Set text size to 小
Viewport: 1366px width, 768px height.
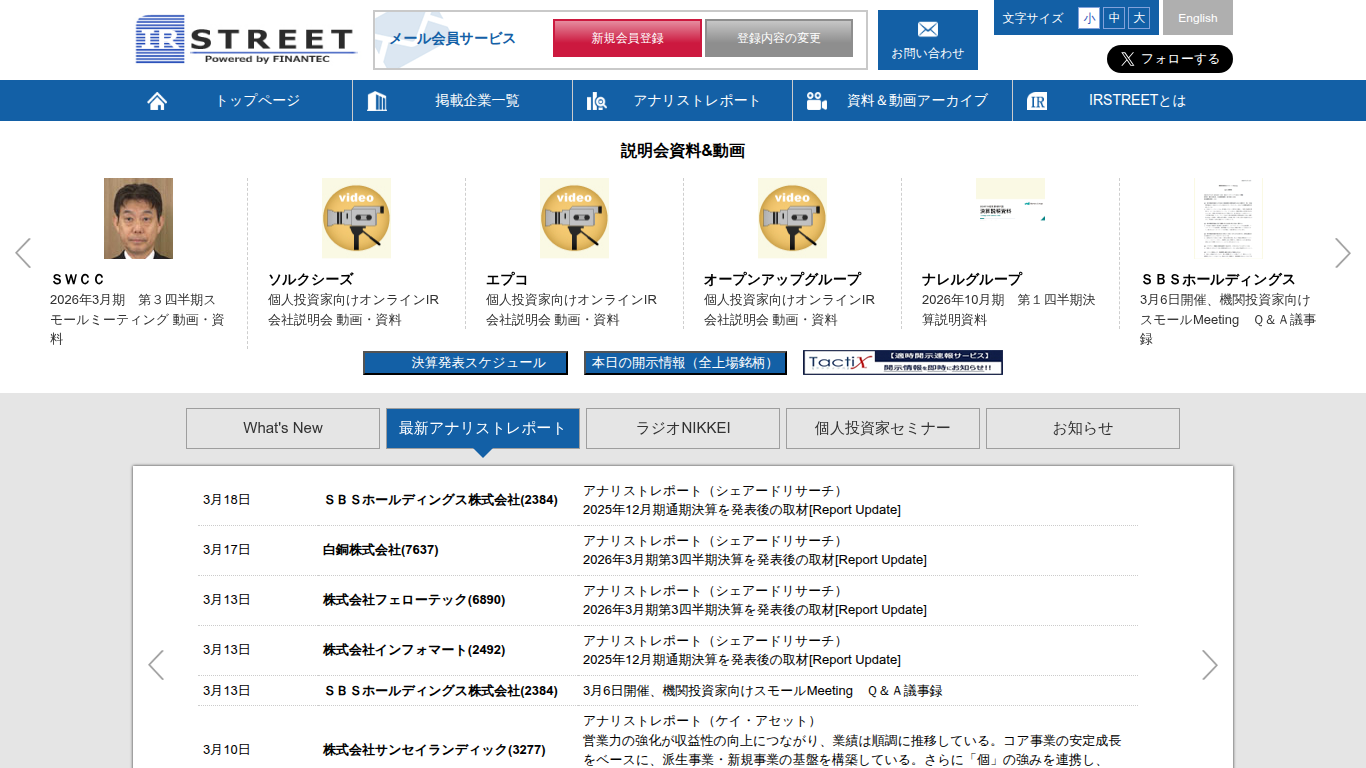1088,18
